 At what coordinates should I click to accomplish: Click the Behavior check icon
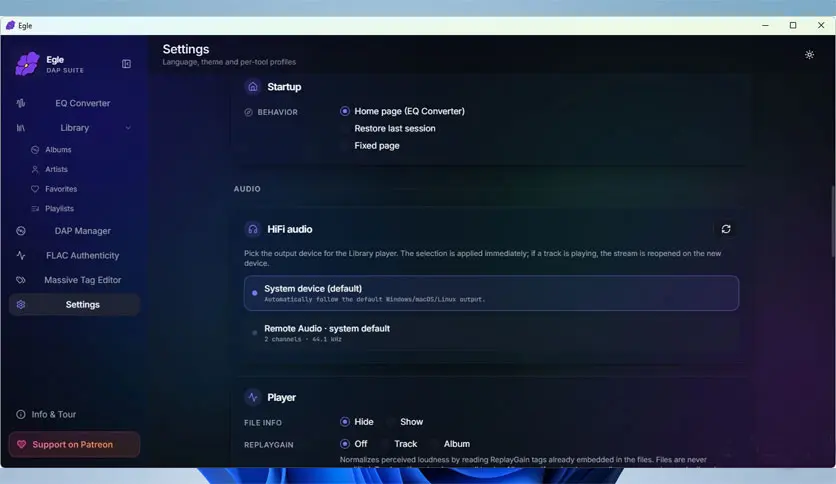pos(248,112)
